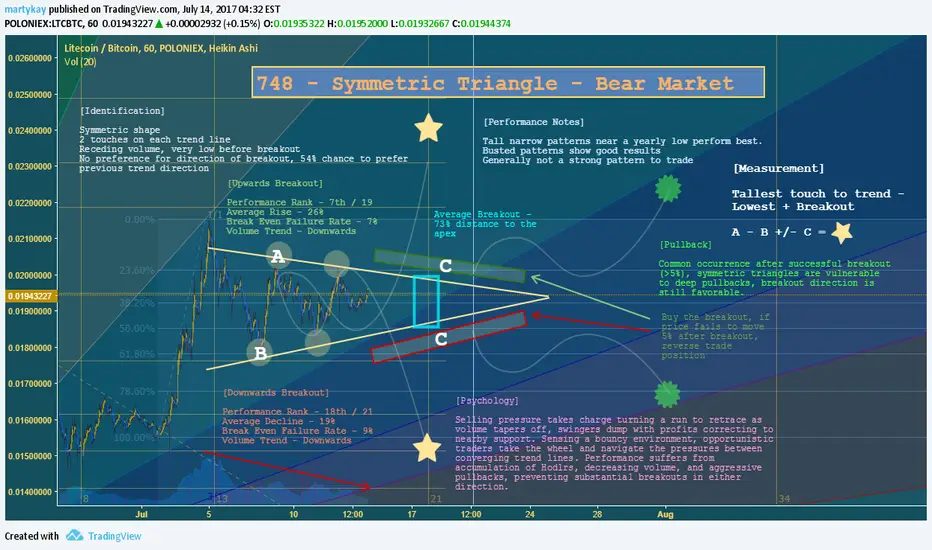Select the [Identification] heading text
932x550 pixels.
[x=122, y=111]
